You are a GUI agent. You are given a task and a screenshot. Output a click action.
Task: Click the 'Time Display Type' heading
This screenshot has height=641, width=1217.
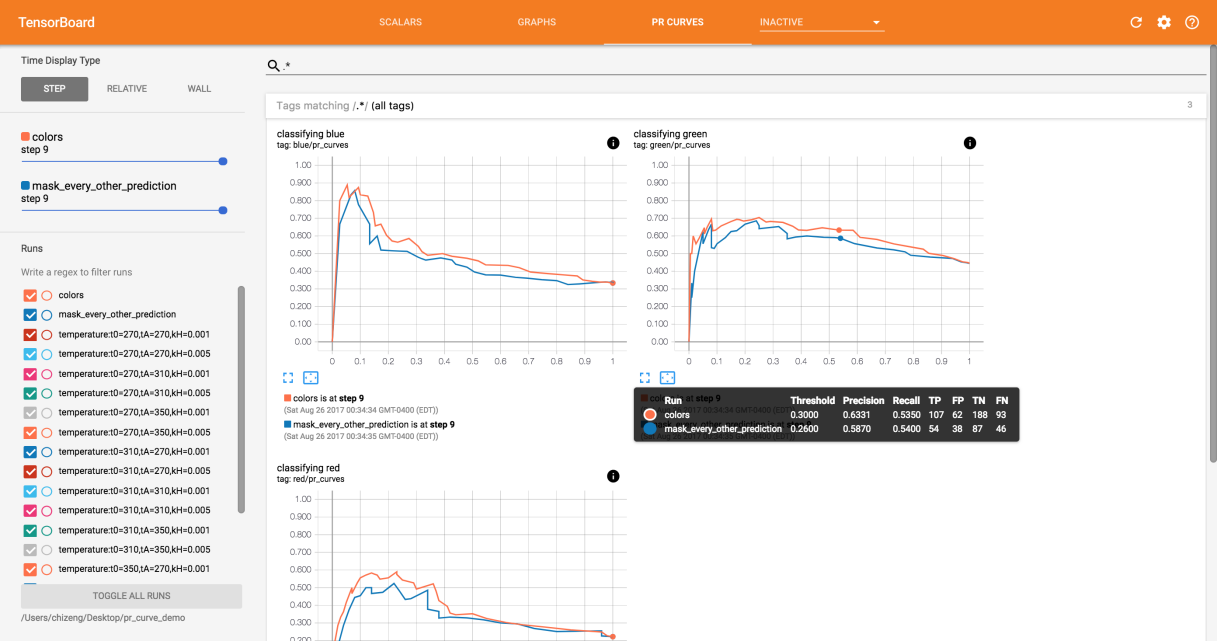(61, 60)
